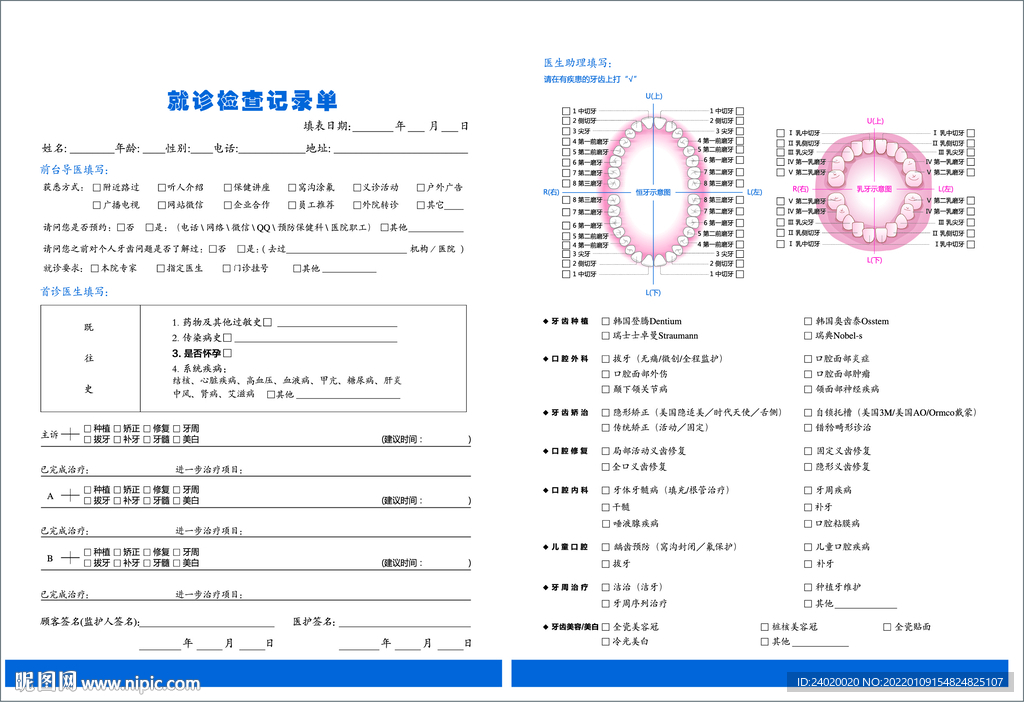Viewport: 1024px width, 702px height.
Task: Click the title 就诊检查记录单
Action: (252, 101)
